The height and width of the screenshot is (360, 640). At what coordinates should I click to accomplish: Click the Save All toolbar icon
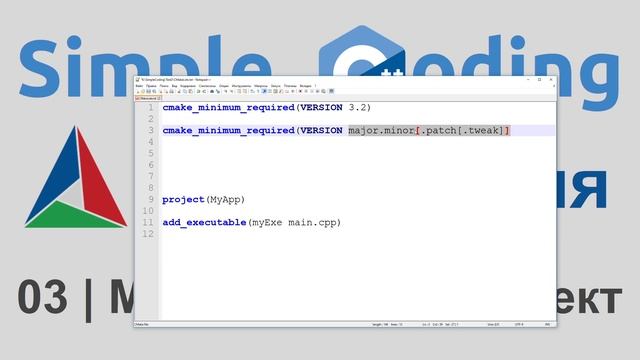click(154, 91)
